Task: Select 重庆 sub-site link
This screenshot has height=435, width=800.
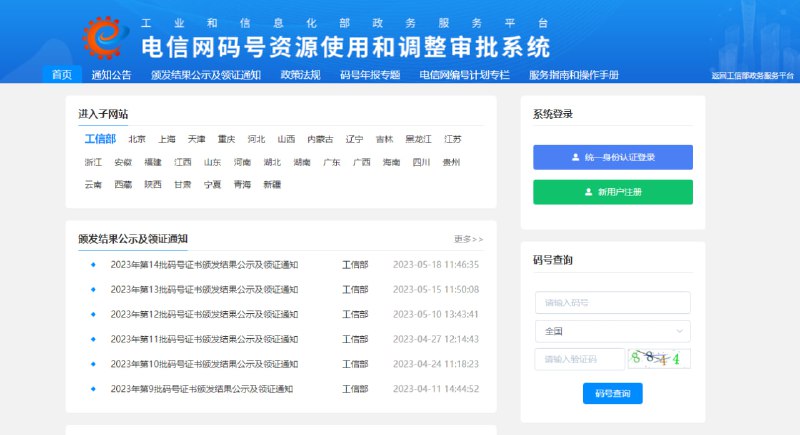Action: pyautogui.click(x=226, y=139)
